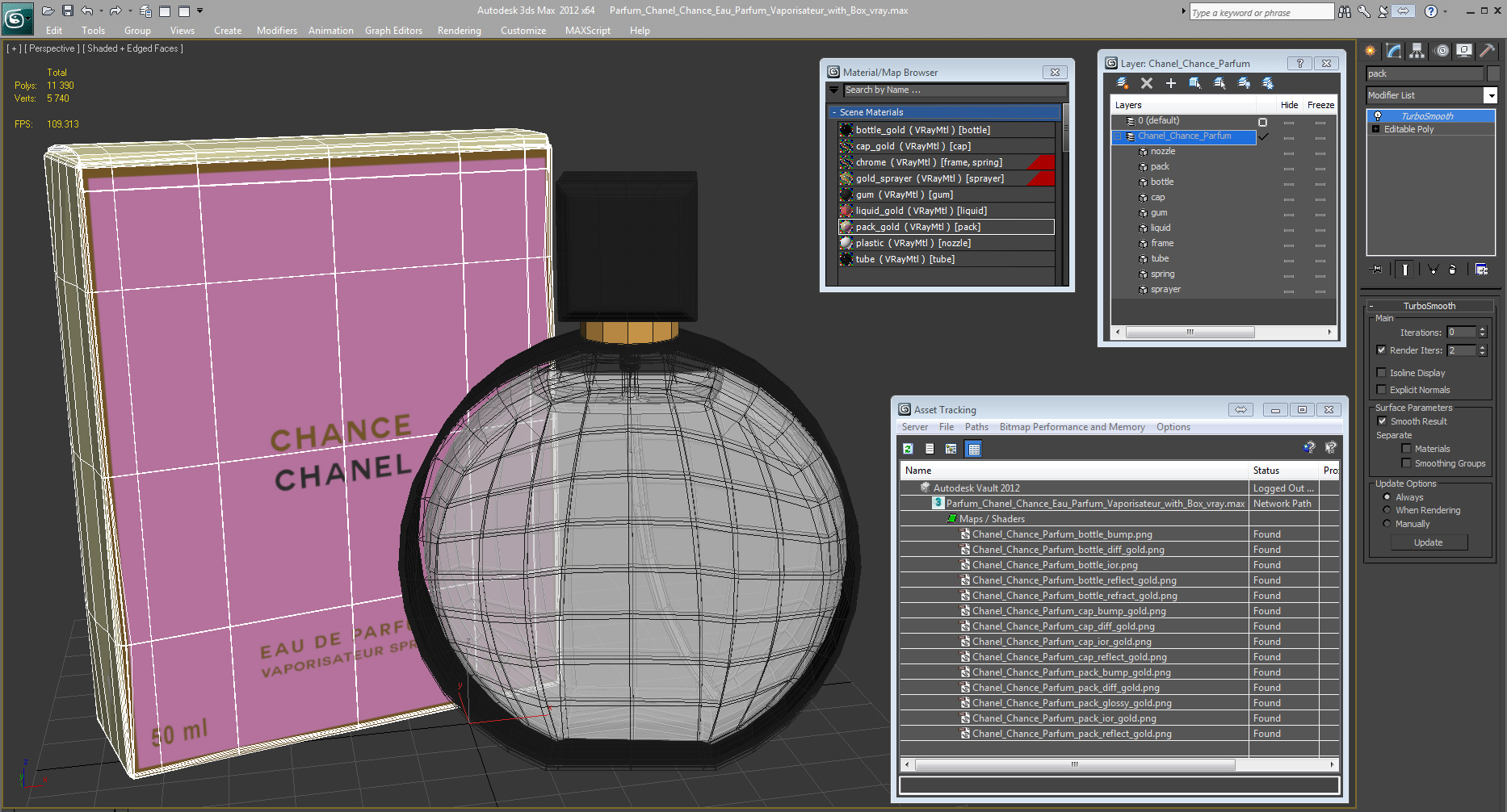Open the Graph Editors menu

point(393,31)
